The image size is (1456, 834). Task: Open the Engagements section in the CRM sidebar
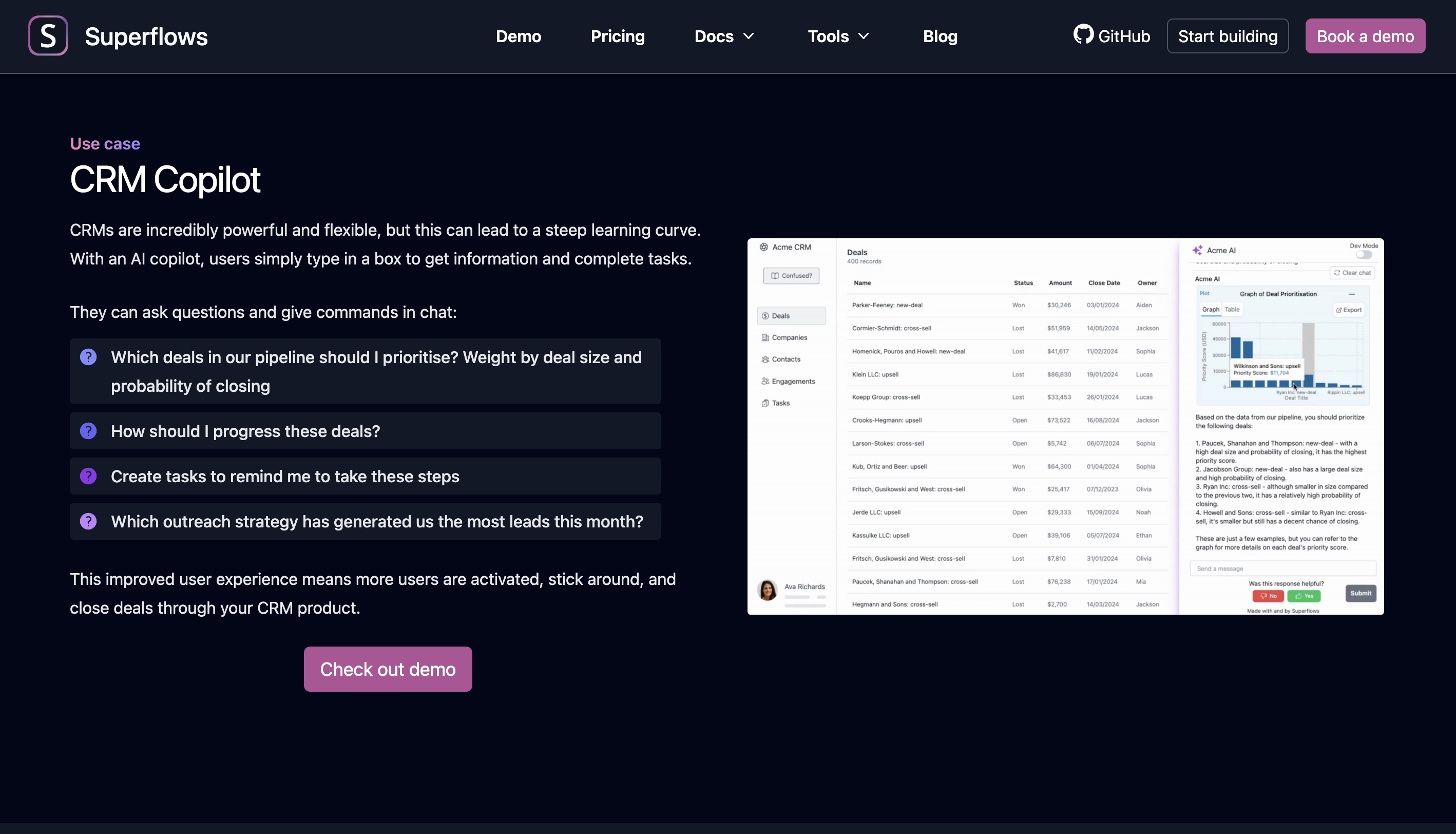click(793, 381)
